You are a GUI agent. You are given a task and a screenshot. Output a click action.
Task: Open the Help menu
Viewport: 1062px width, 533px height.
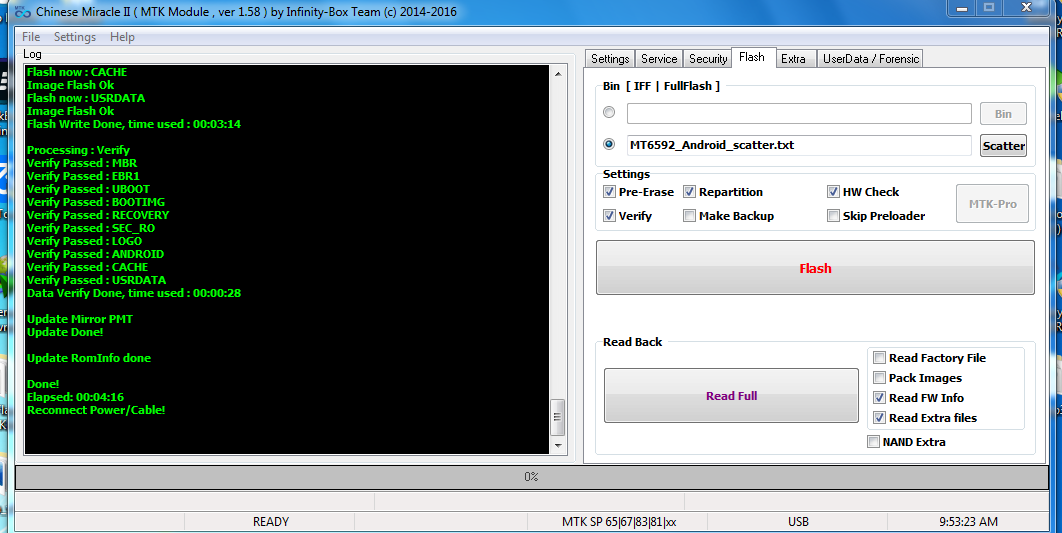click(122, 37)
